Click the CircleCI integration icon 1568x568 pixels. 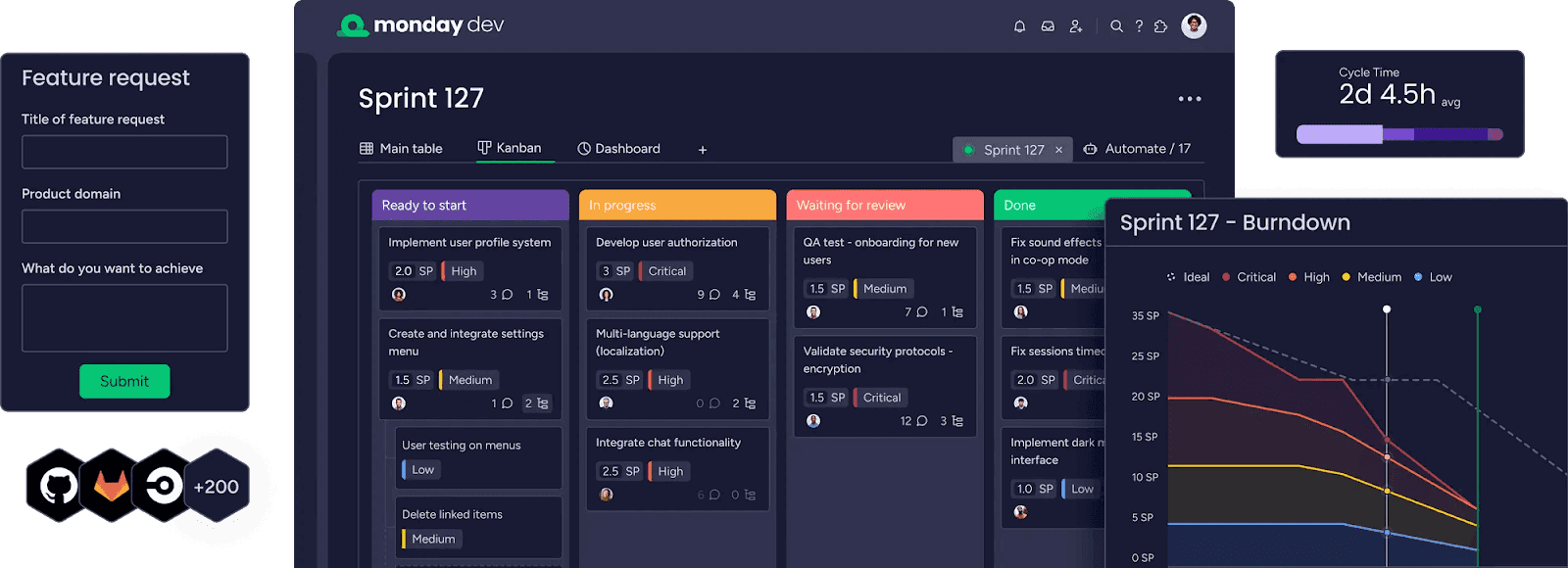(x=164, y=486)
